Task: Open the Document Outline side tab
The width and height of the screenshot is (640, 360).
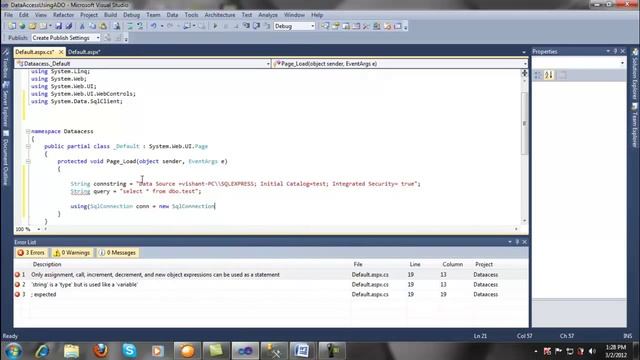Action: [x=5, y=158]
